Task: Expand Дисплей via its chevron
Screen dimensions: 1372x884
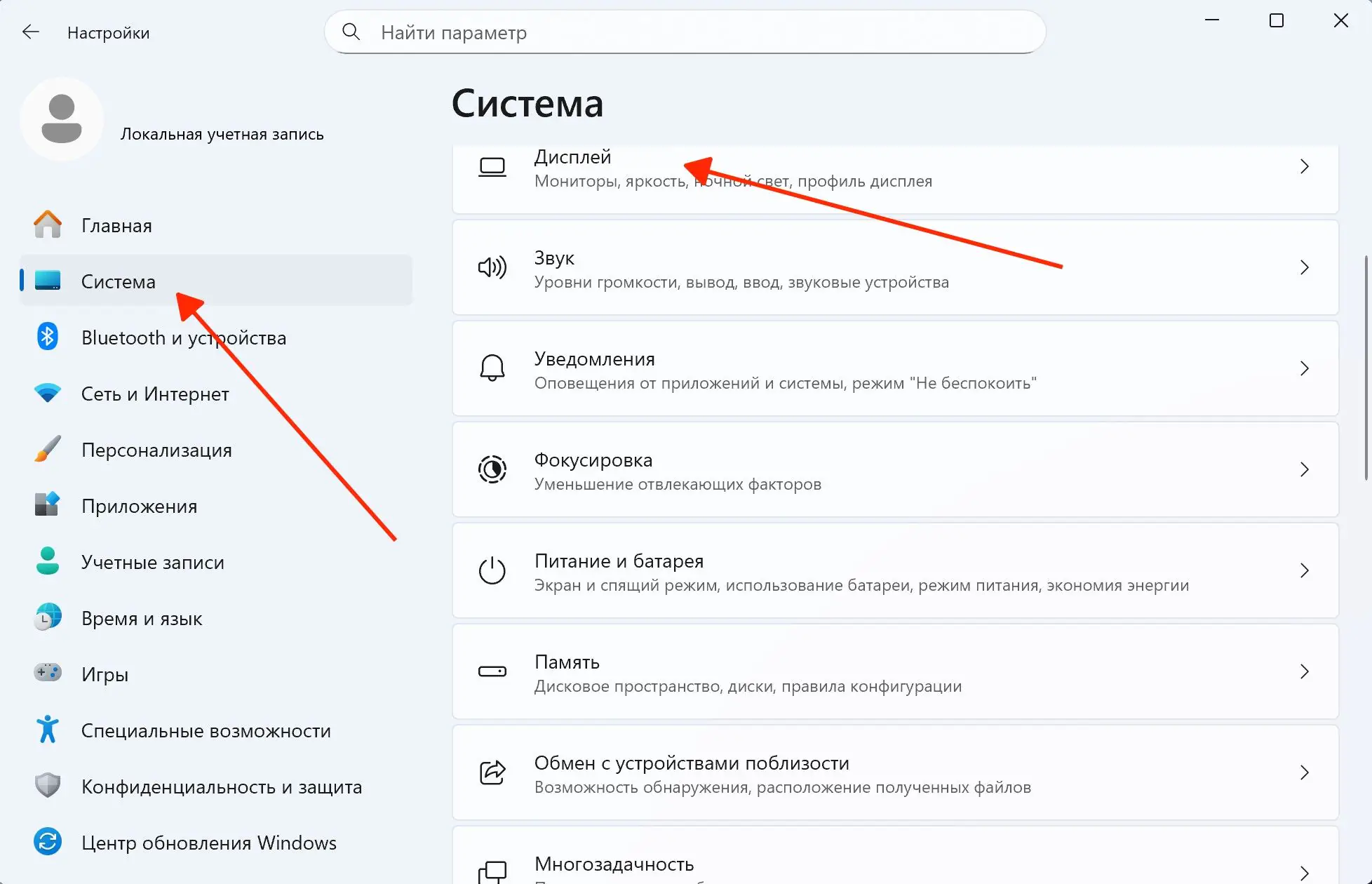Action: 1304,166
